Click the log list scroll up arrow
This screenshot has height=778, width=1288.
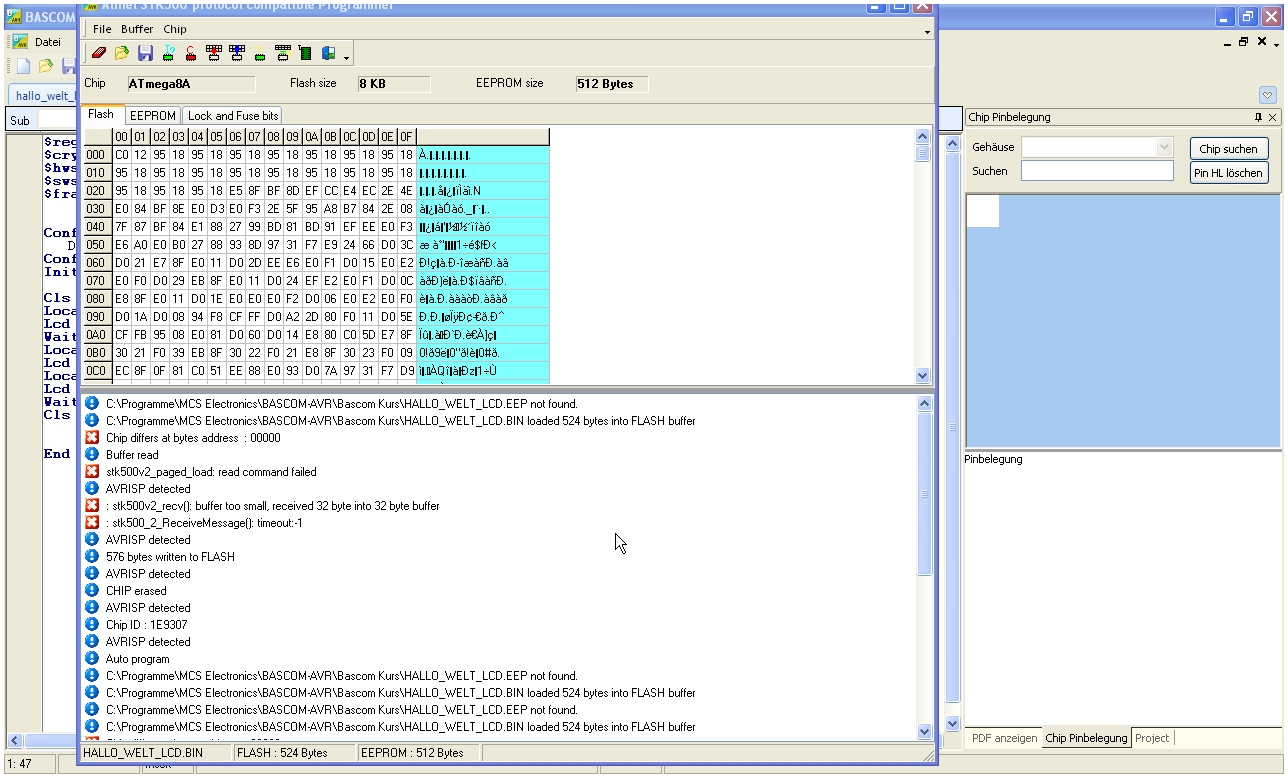924,403
